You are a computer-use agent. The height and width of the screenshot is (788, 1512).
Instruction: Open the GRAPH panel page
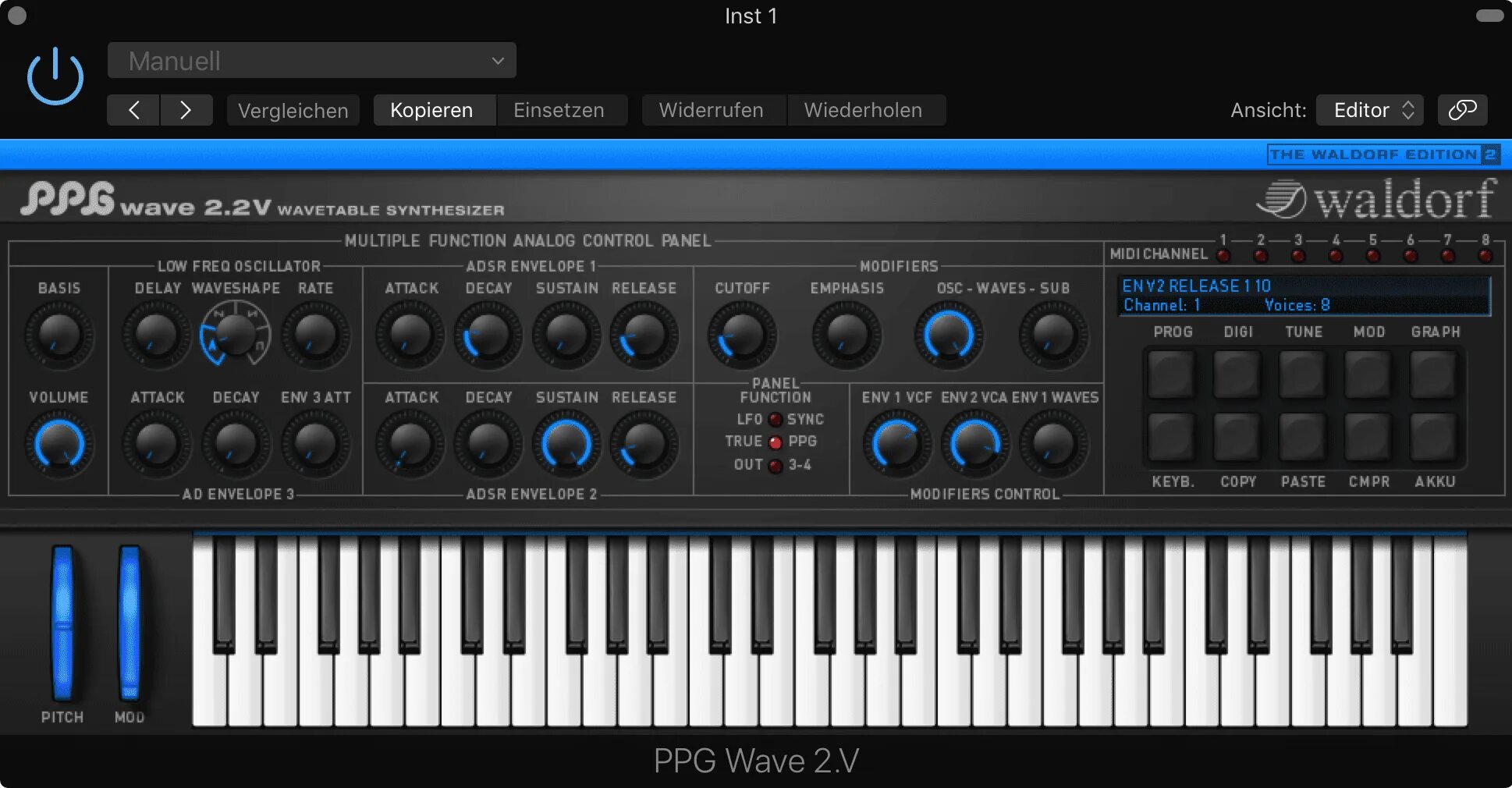[x=1434, y=374]
